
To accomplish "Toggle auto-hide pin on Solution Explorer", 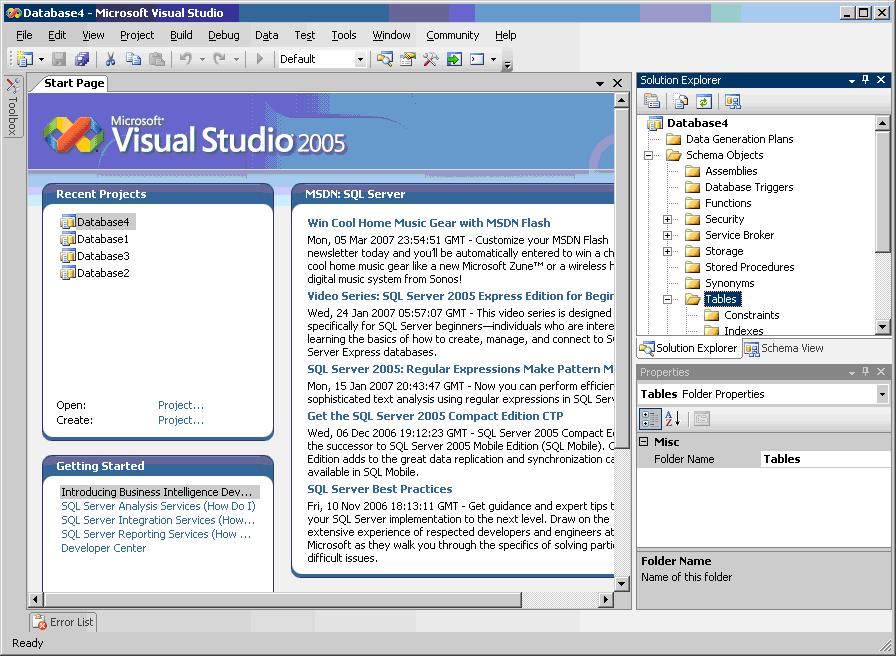I will [866, 80].
